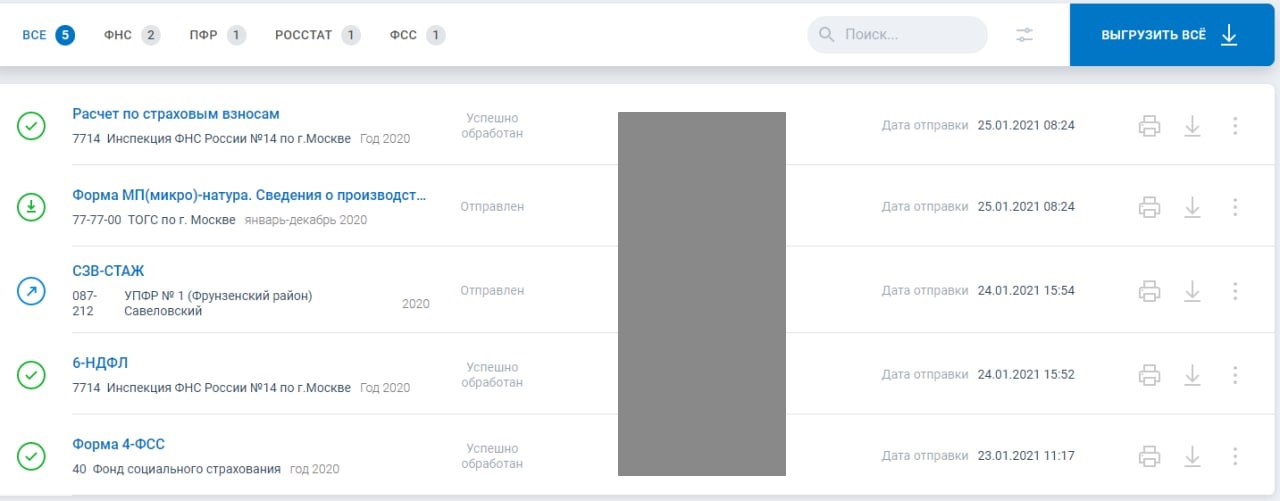Open more options for Форма 4-ФСС
This screenshot has height=501, width=1280.
tap(1235, 456)
